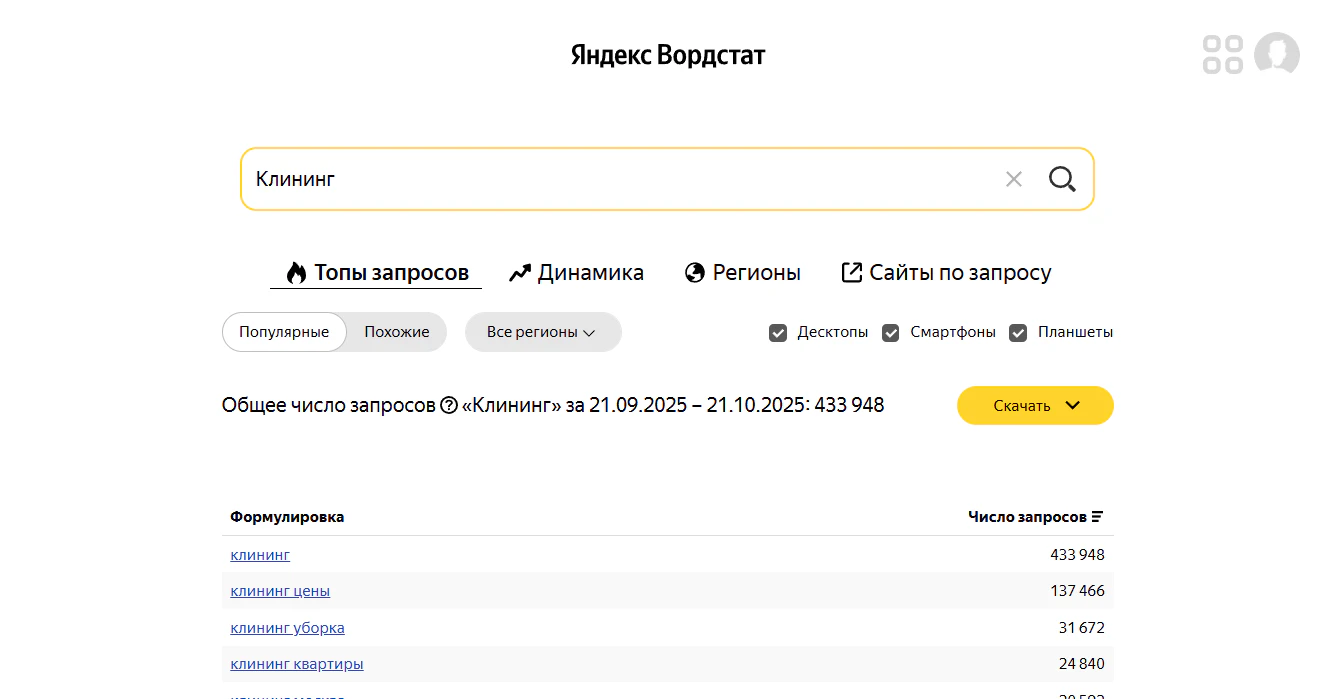Viewport: 1334px width, 699px height.
Task: Expand the Все регионы dropdown
Action: coord(542,332)
